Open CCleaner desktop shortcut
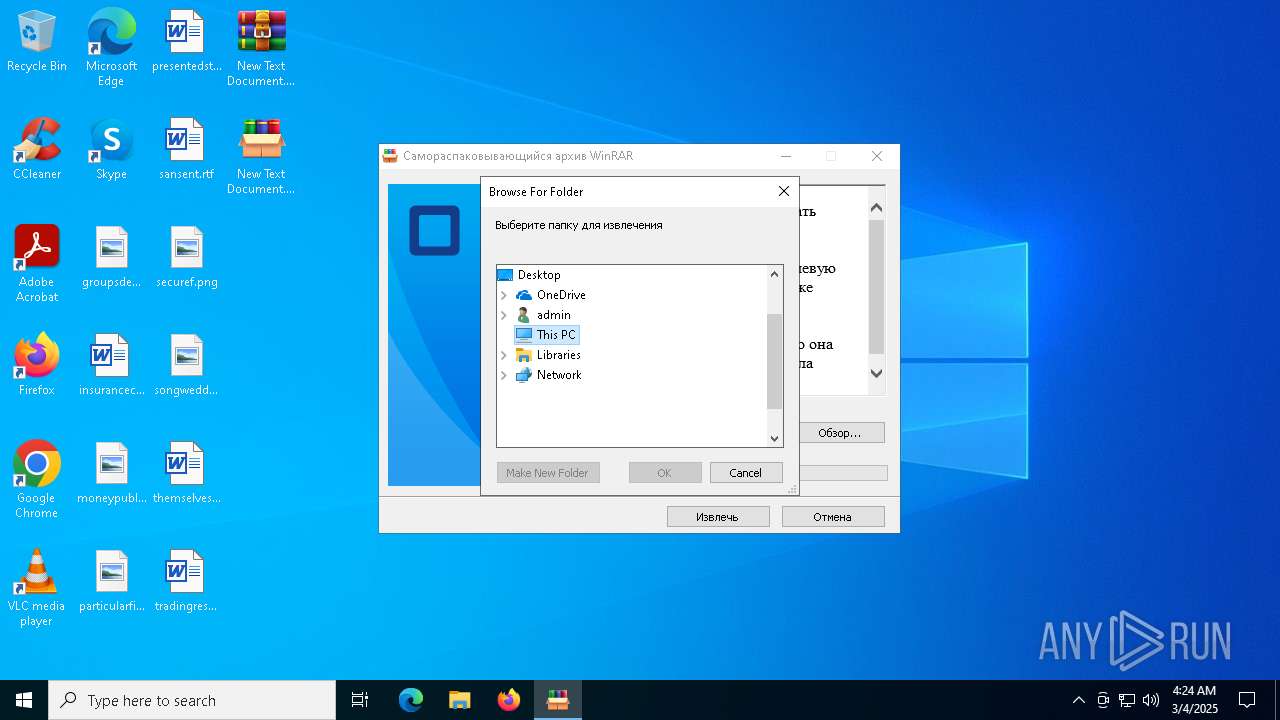 click(37, 149)
